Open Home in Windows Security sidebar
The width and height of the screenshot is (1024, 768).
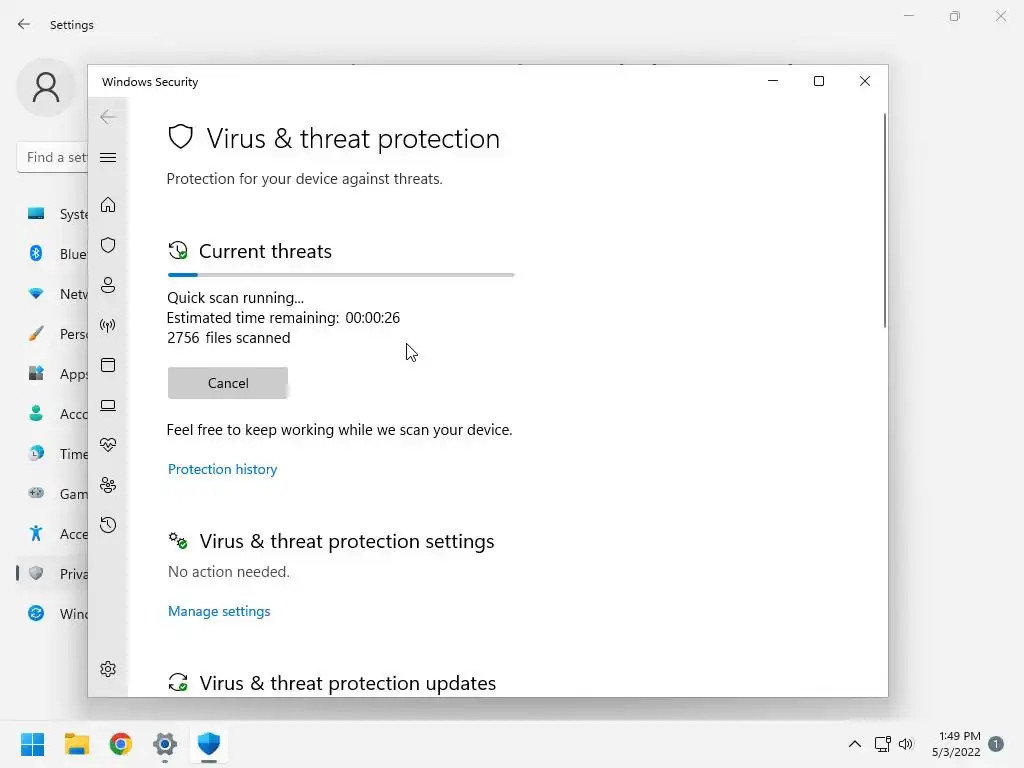[x=108, y=205]
